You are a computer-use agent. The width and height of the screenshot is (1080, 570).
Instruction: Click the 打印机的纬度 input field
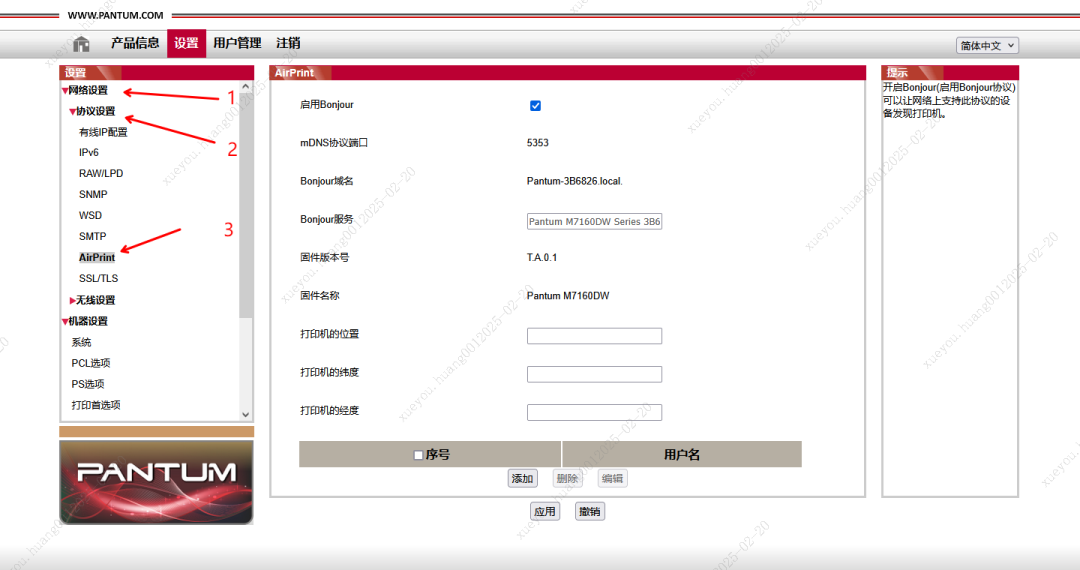594,374
